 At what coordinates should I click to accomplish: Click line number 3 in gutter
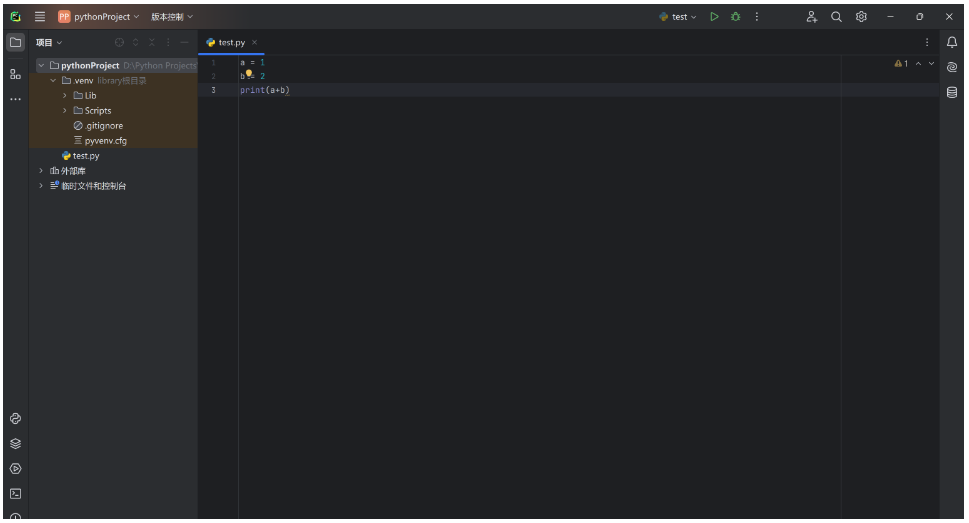214,90
